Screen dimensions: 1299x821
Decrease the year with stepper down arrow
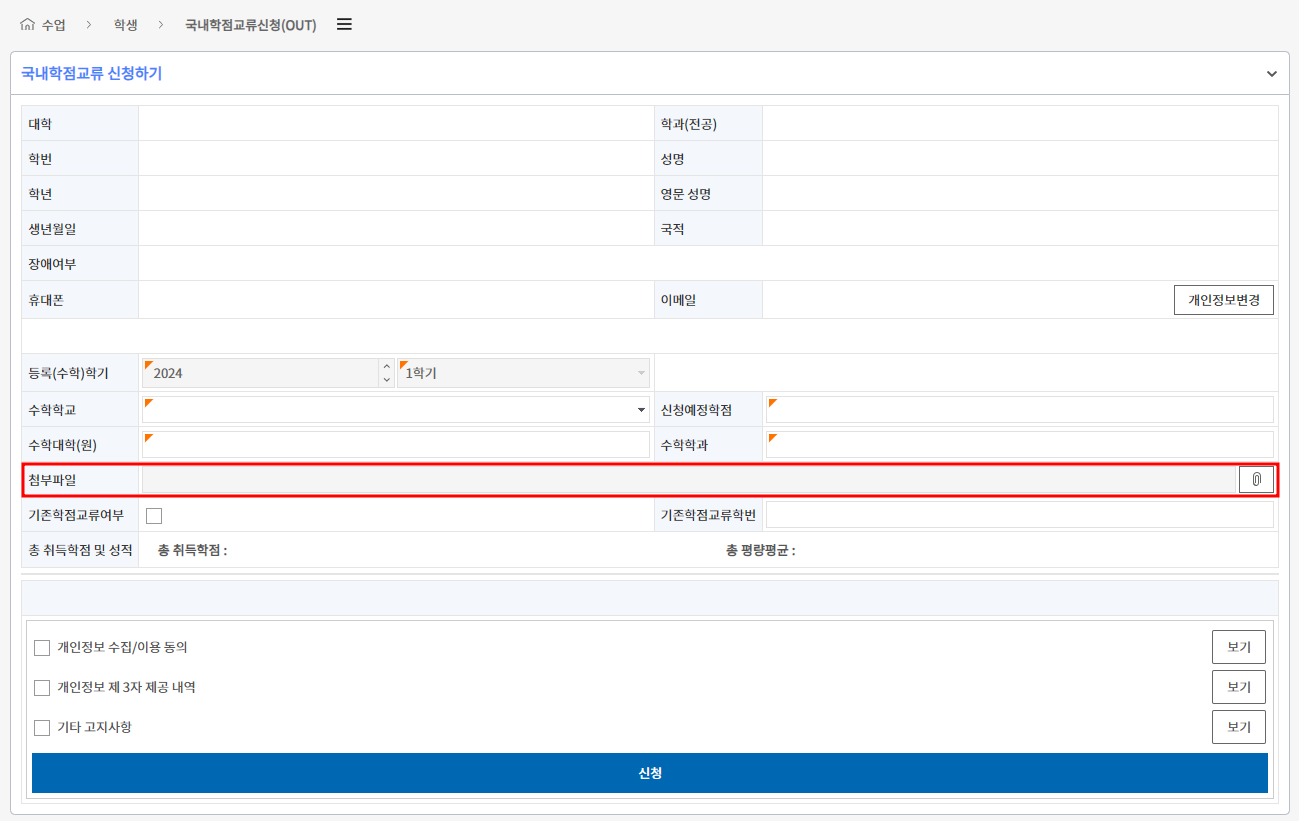(387, 380)
